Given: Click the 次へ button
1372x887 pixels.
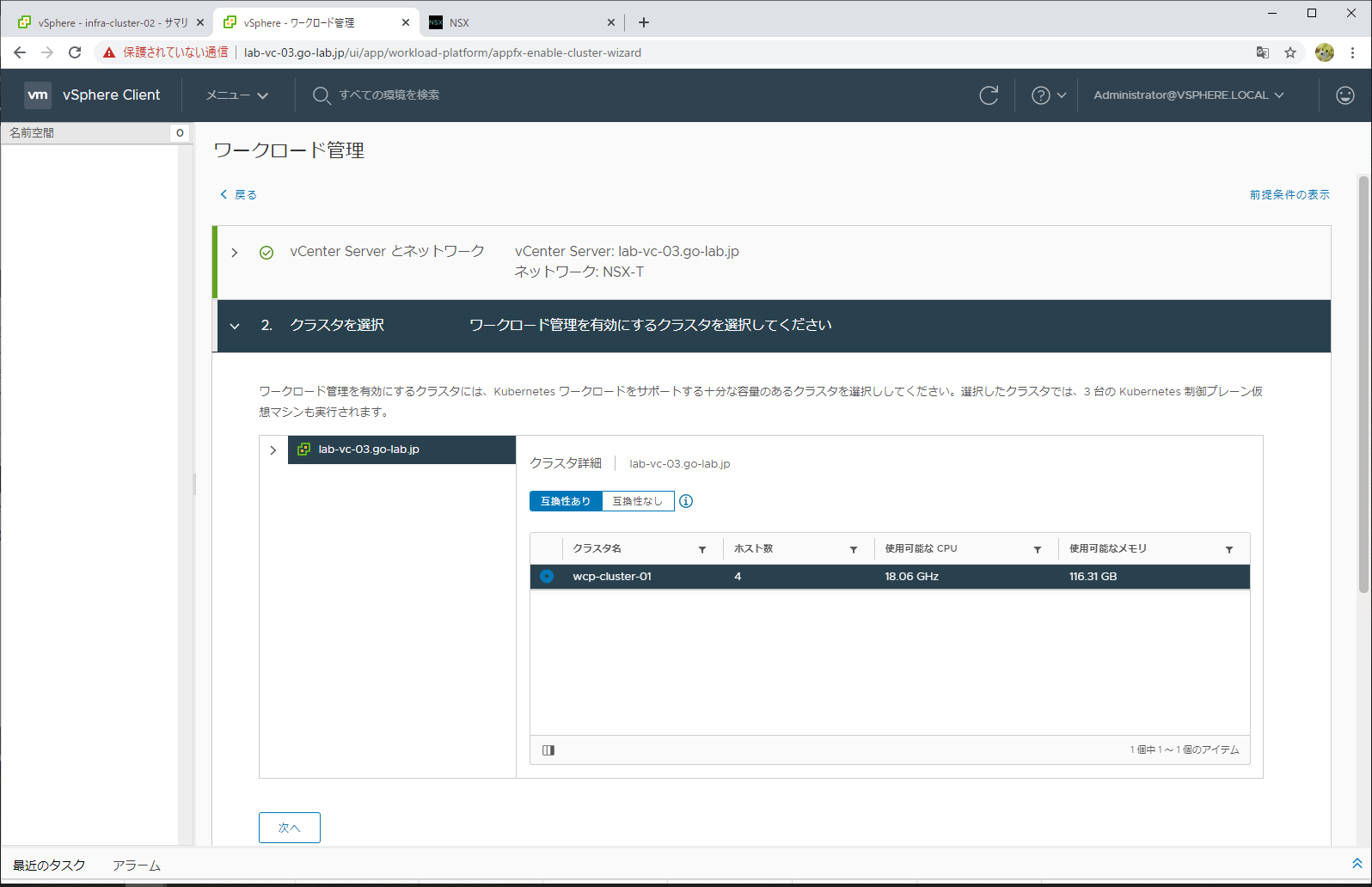Looking at the screenshot, I should point(290,828).
